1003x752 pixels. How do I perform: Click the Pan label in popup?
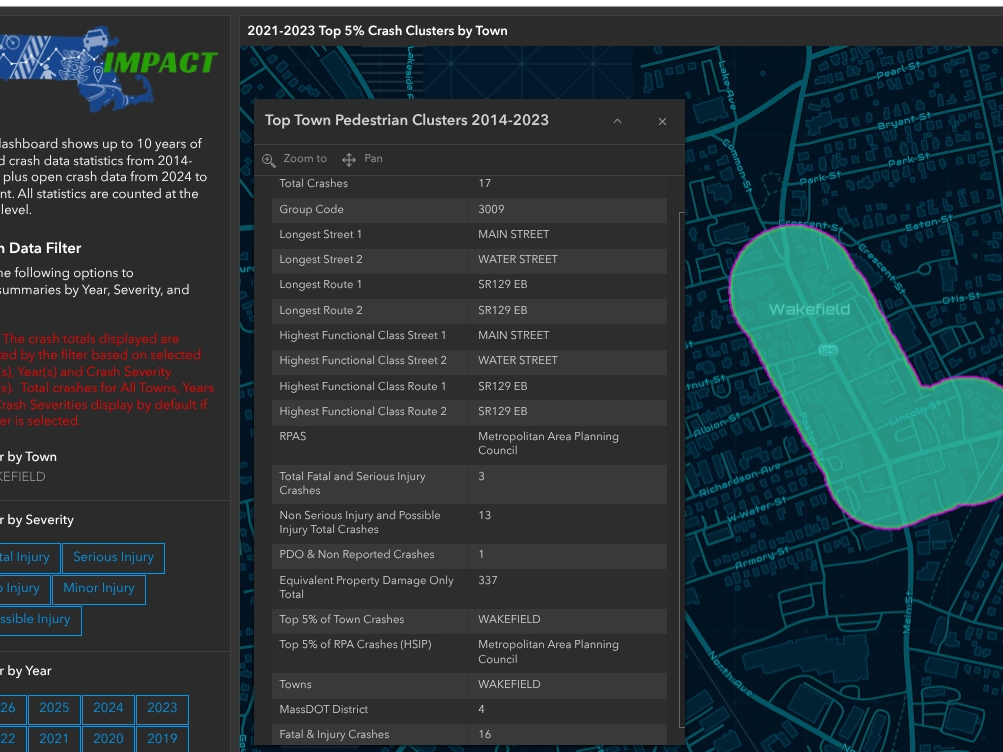pos(374,159)
